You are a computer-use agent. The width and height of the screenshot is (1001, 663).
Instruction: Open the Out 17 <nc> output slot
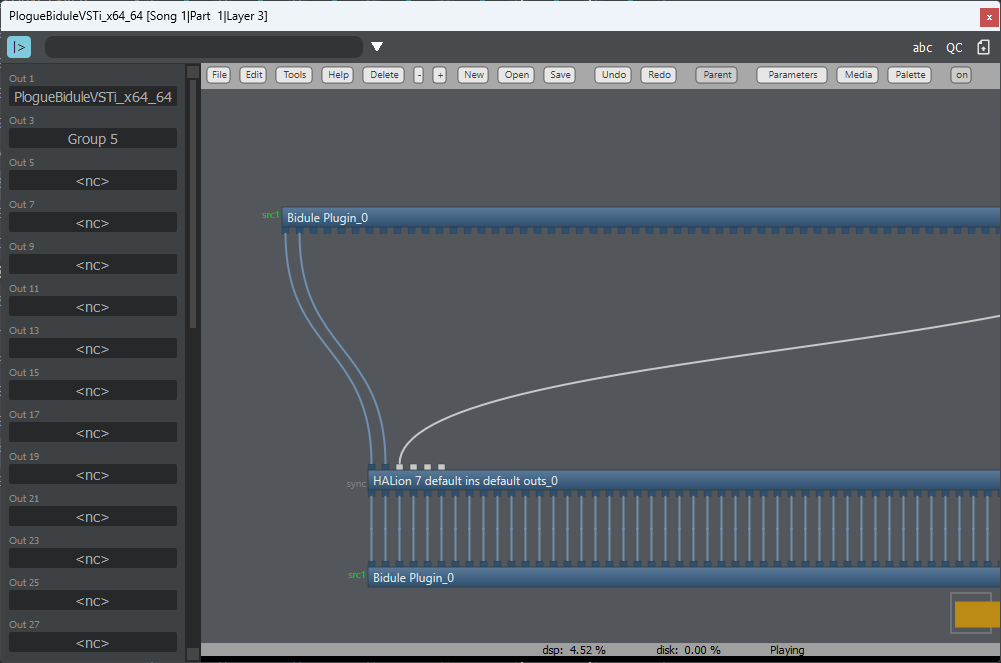click(93, 433)
